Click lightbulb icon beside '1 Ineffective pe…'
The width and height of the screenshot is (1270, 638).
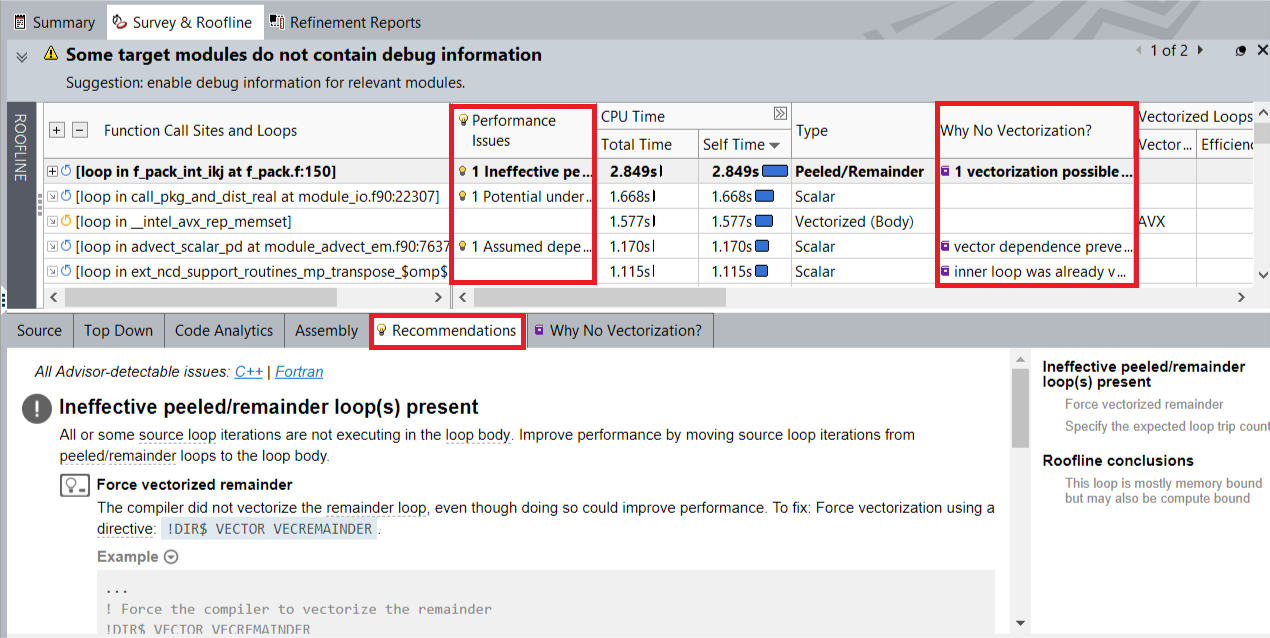click(x=463, y=172)
